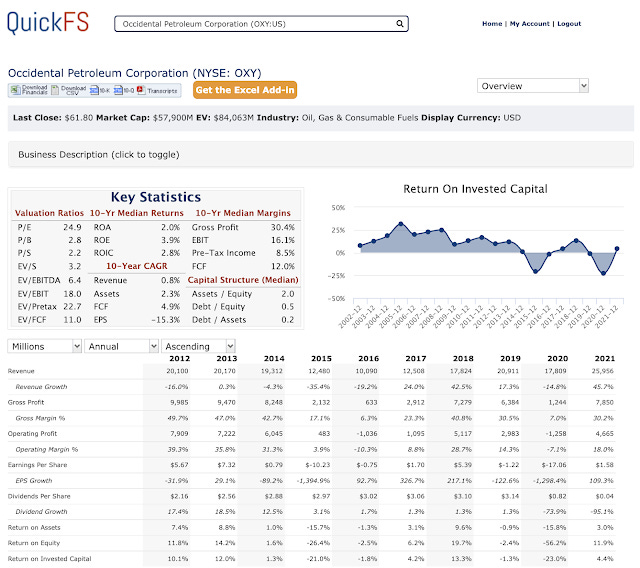The height and width of the screenshot is (568, 640).
Task: Click the Download Financials Excel icon
Action: tap(16, 90)
